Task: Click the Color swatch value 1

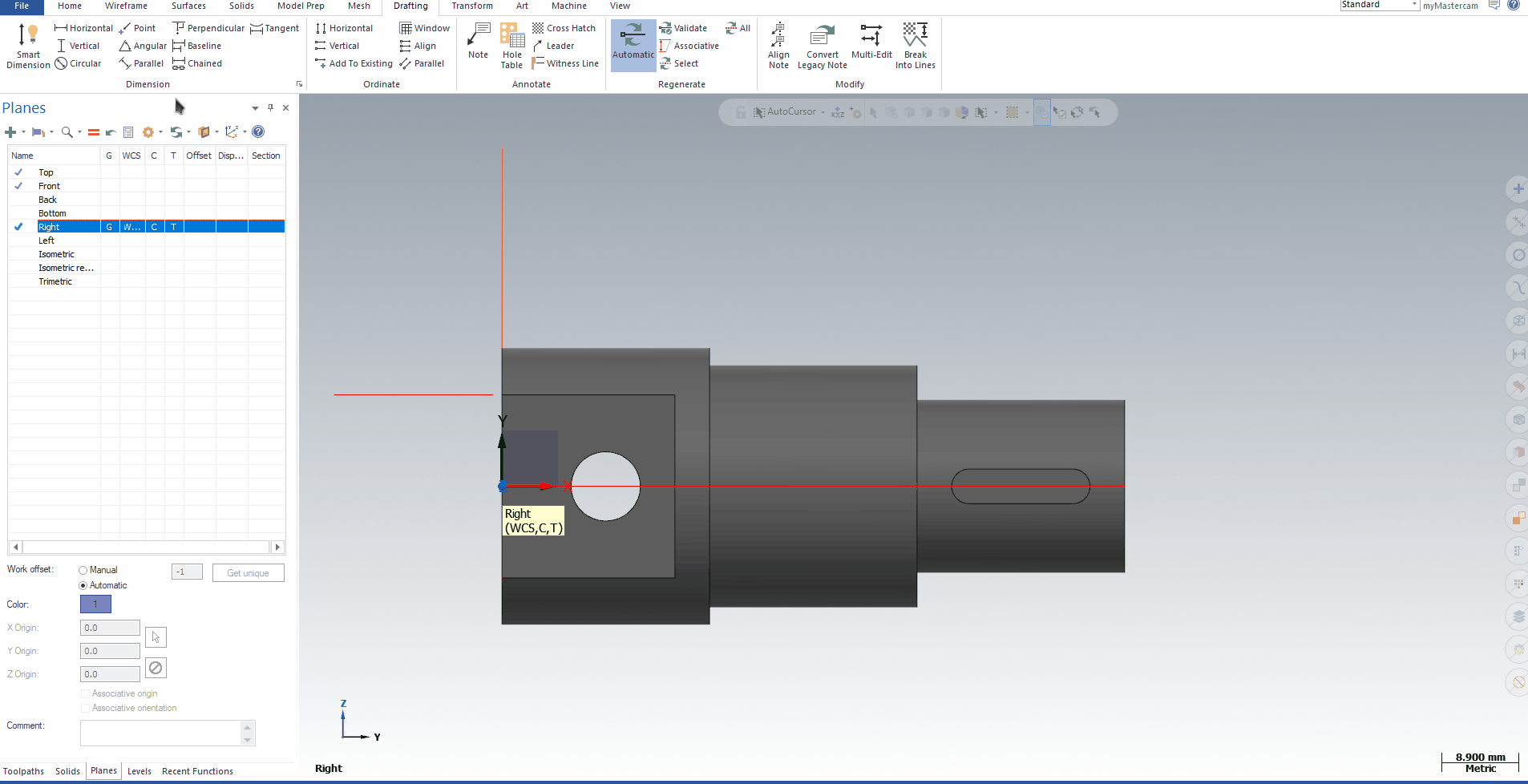Action: (95, 604)
